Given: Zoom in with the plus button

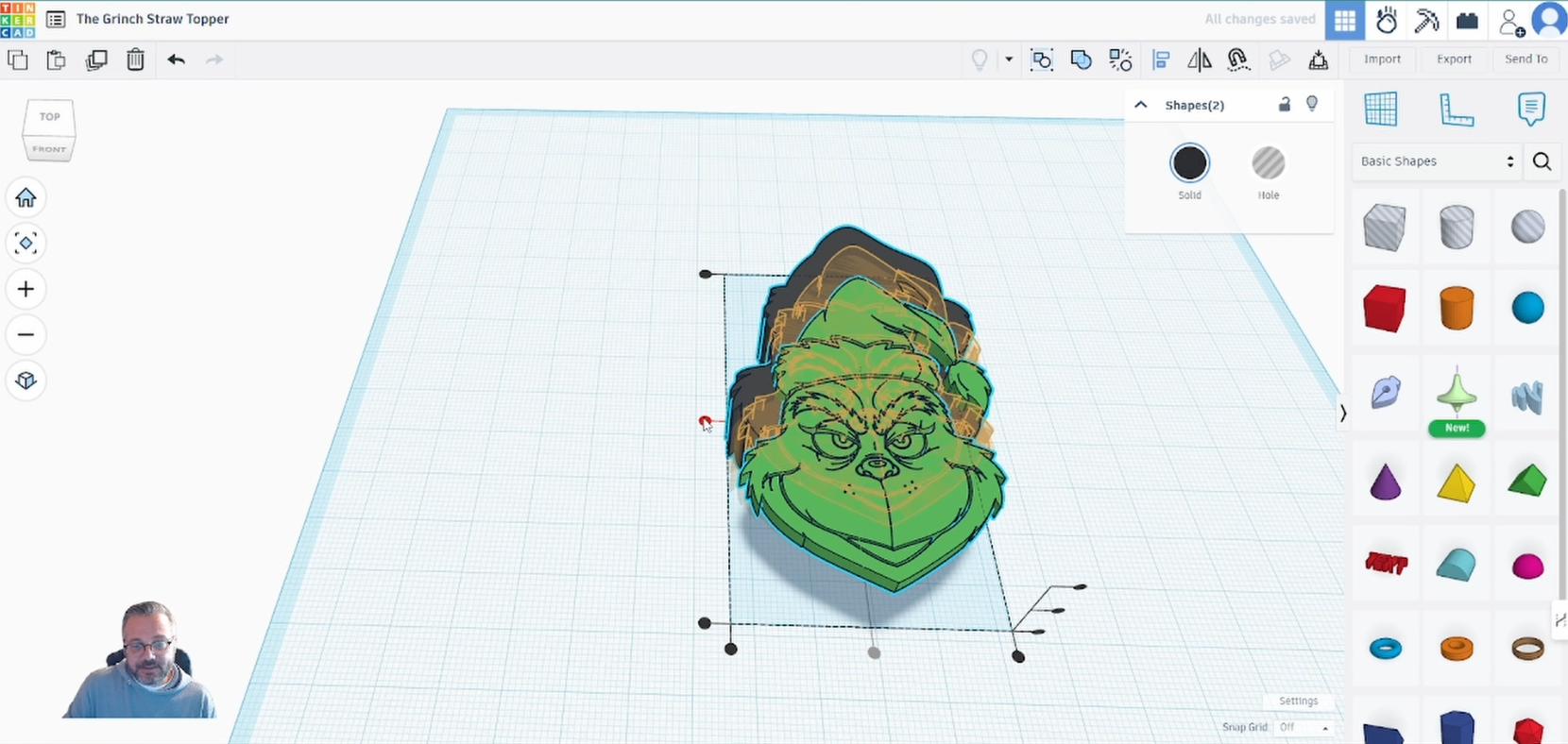Looking at the screenshot, I should point(26,289).
